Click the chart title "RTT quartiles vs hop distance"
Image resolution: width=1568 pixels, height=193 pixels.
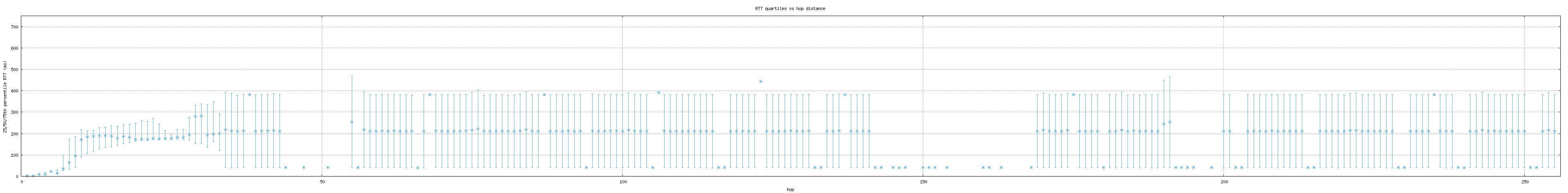click(789, 8)
